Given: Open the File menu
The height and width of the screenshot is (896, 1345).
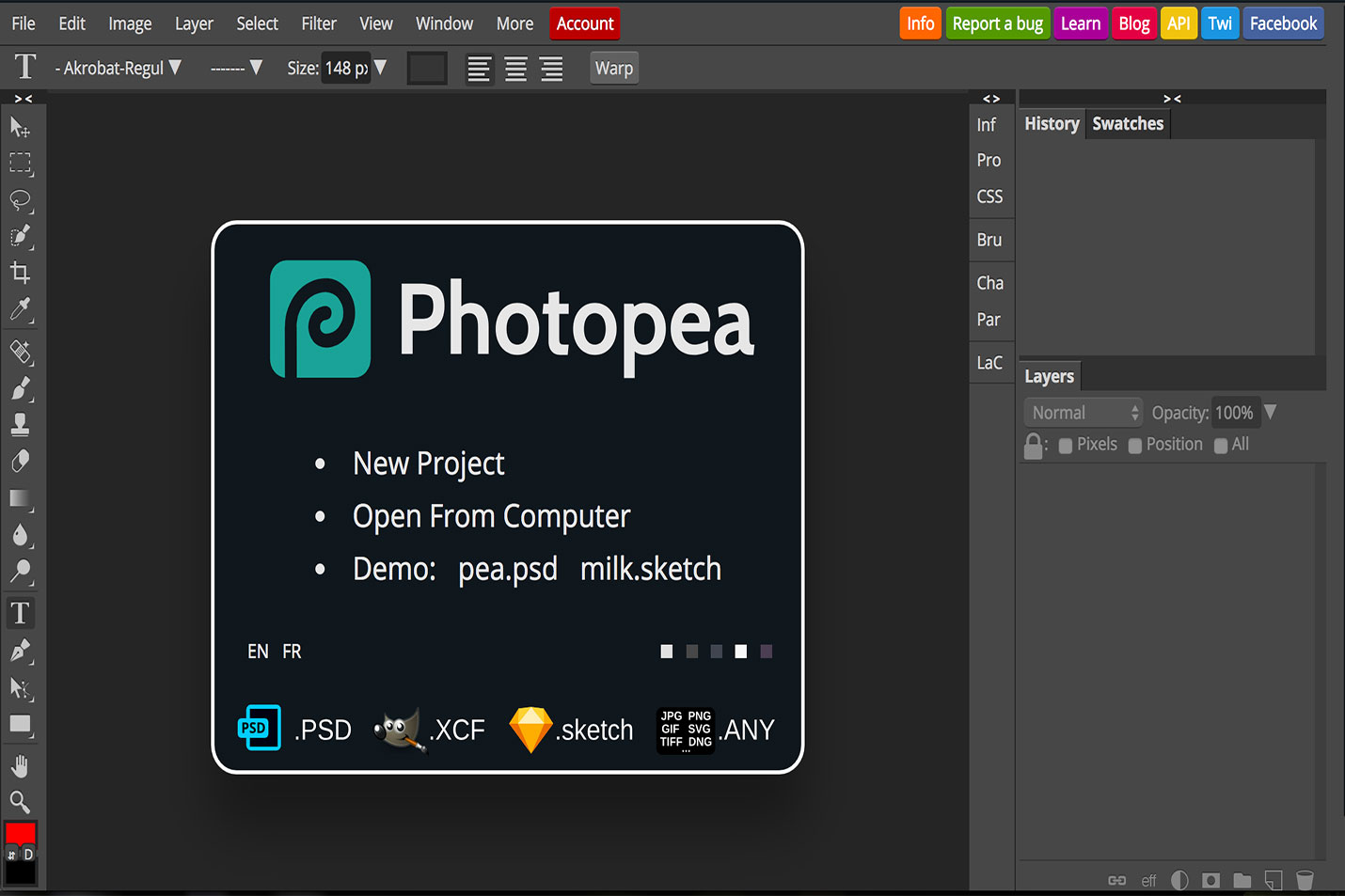Looking at the screenshot, I should click(24, 24).
